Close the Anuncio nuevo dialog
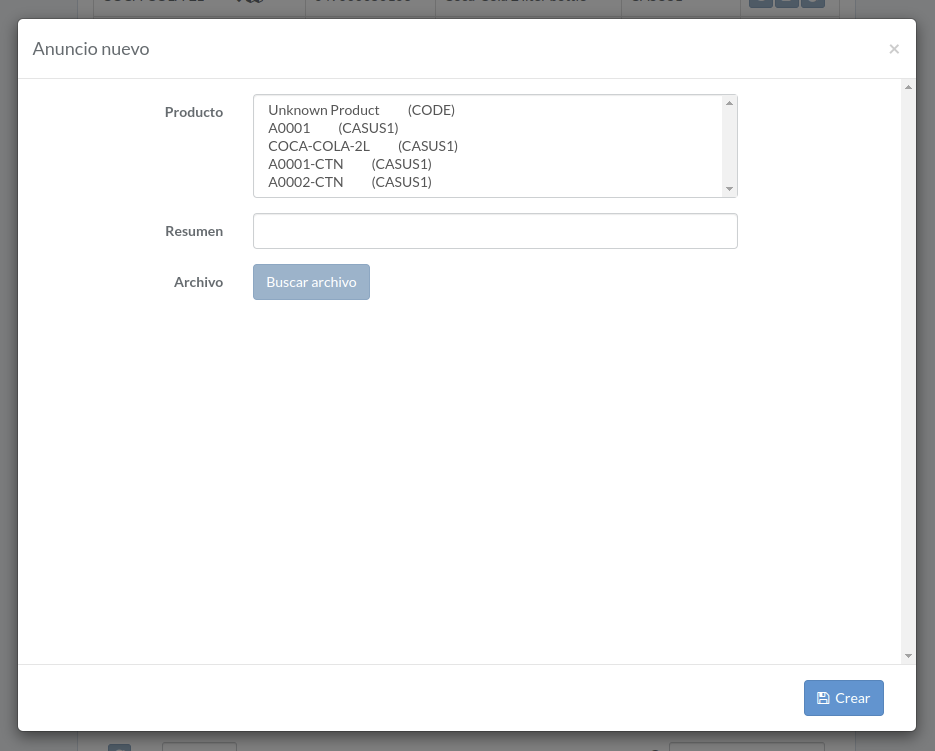This screenshot has width=935, height=751. [x=893, y=49]
